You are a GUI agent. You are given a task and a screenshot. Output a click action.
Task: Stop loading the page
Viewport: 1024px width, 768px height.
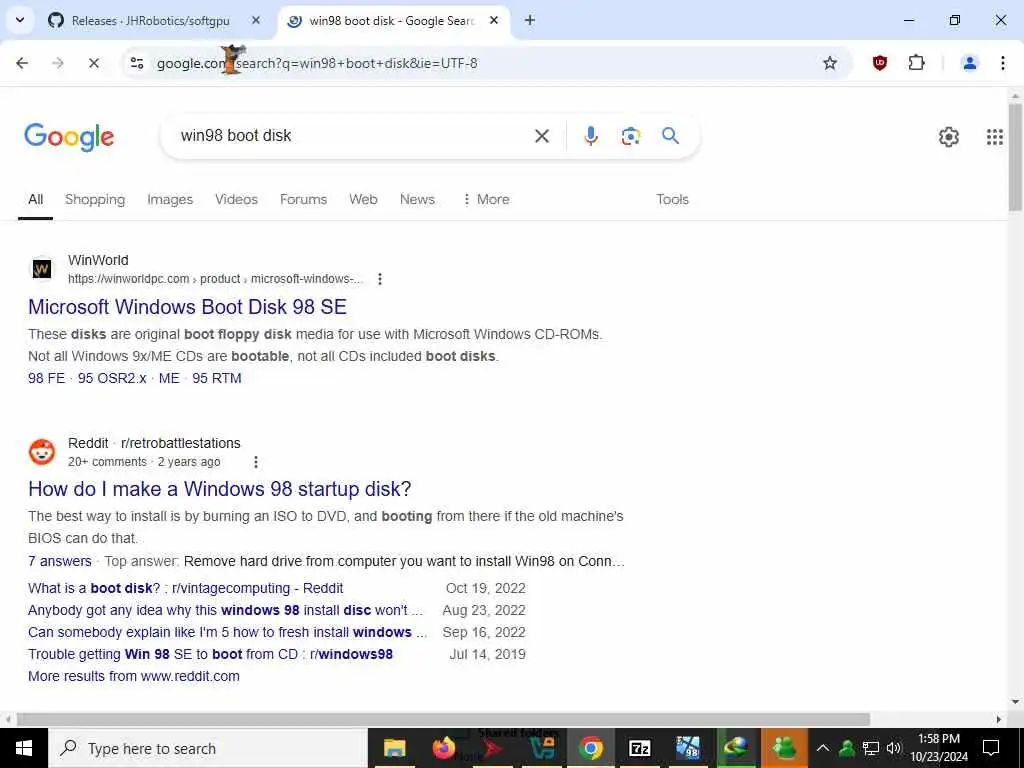click(x=93, y=63)
